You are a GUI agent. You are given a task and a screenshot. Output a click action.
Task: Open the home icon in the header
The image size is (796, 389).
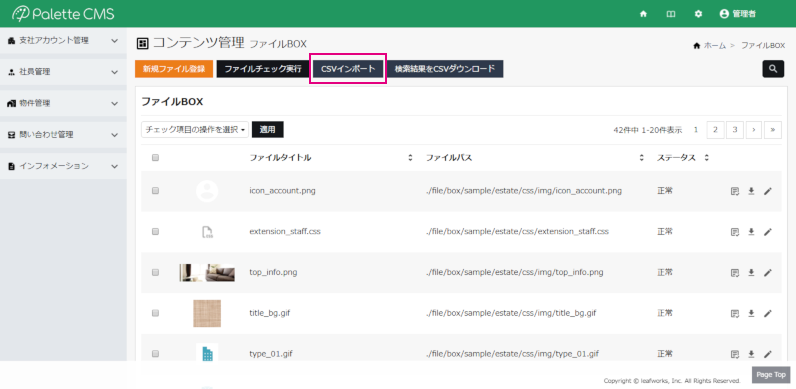point(643,14)
